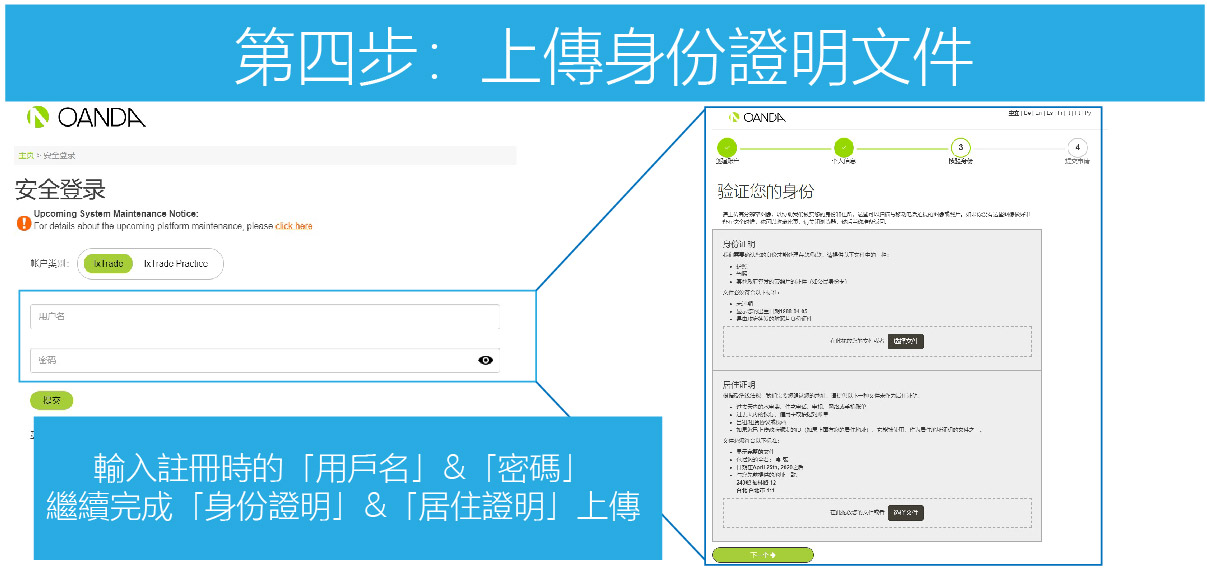
Task: Click the green next-step arrow button
Action: pyautogui.click(x=763, y=554)
